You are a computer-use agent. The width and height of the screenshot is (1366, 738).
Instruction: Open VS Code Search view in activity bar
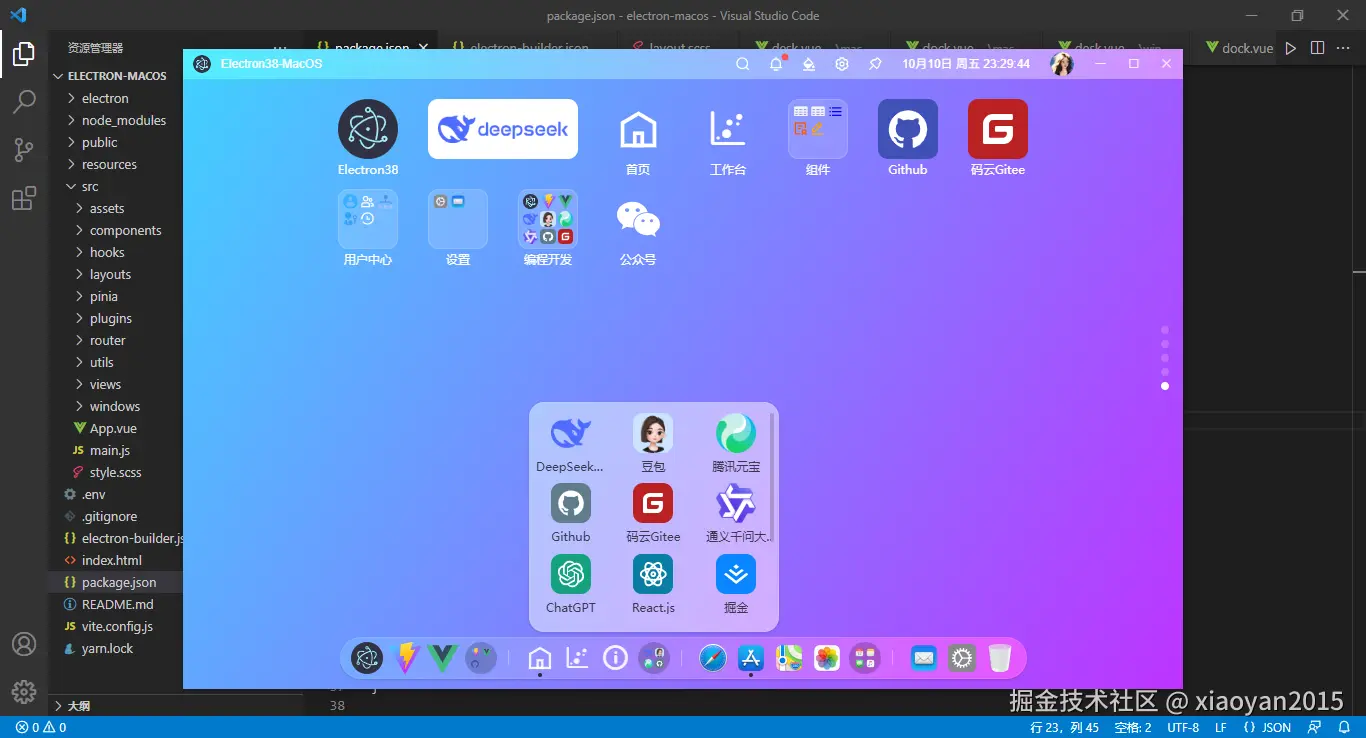click(24, 101)
